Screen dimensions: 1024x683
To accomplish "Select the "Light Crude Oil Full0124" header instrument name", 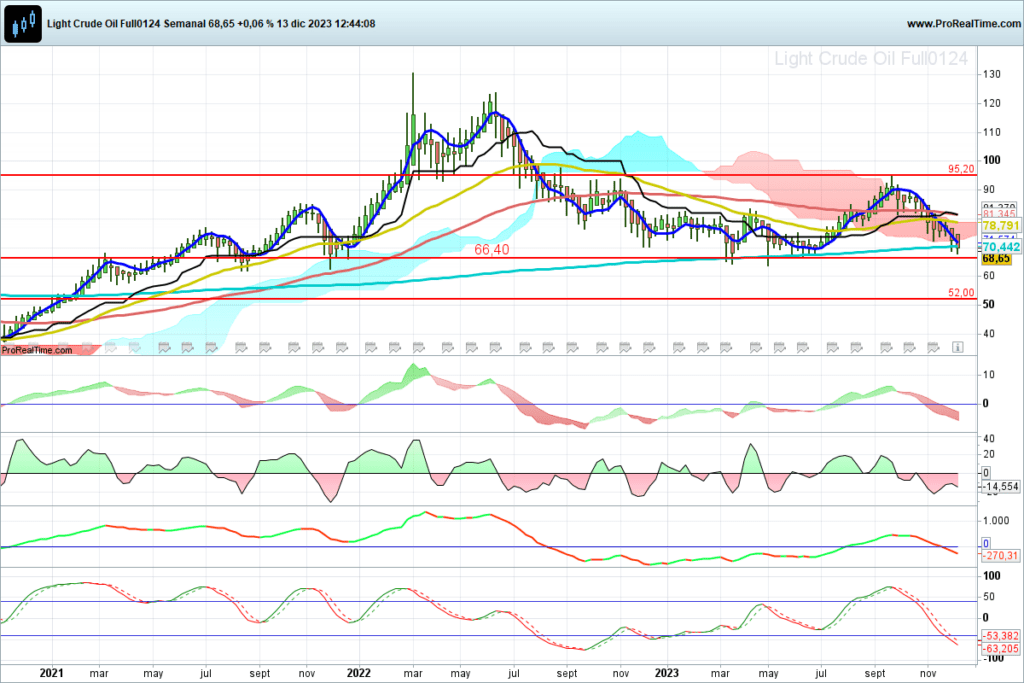I will click(104, 24).
